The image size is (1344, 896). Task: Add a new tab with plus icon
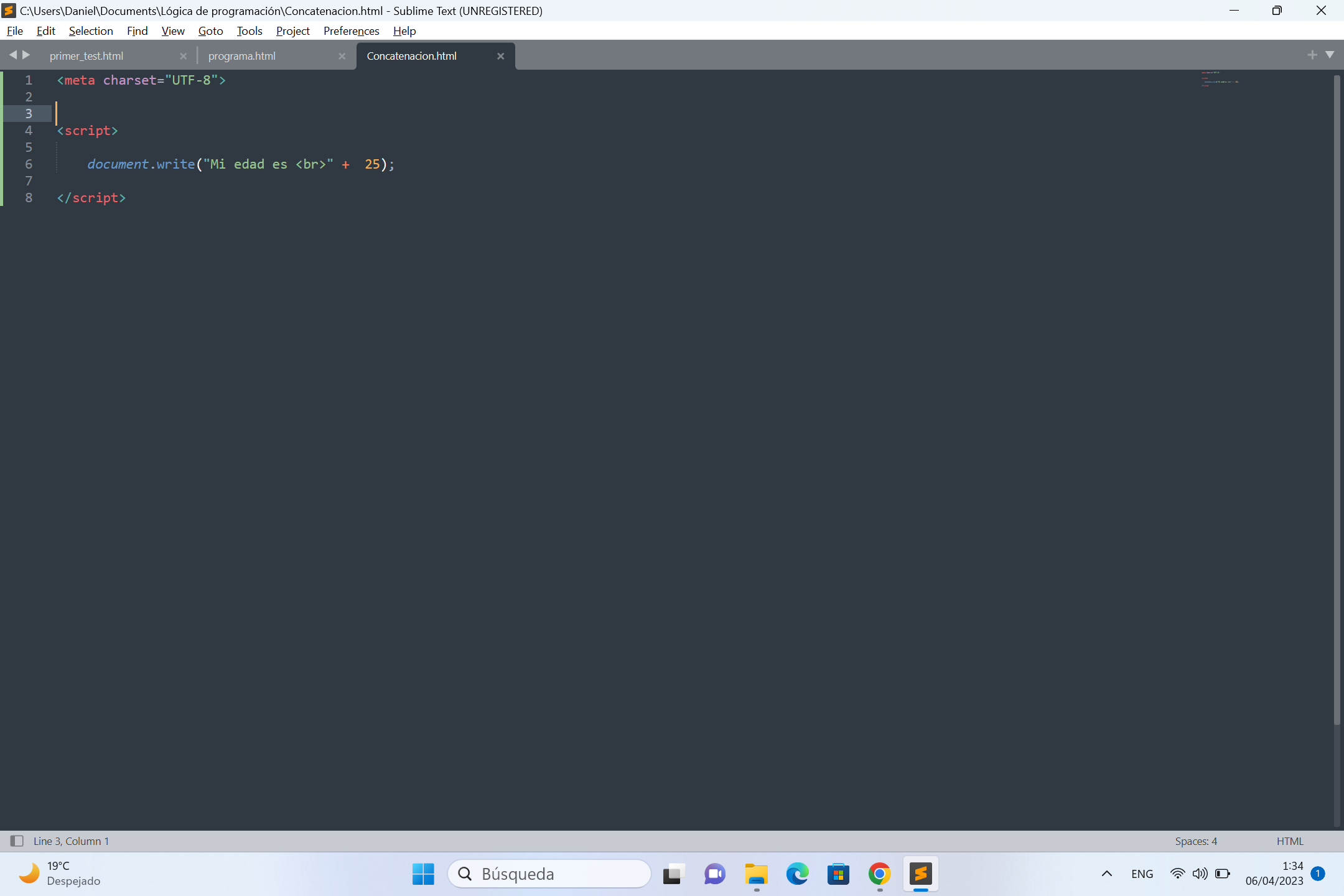point(1312,55)
